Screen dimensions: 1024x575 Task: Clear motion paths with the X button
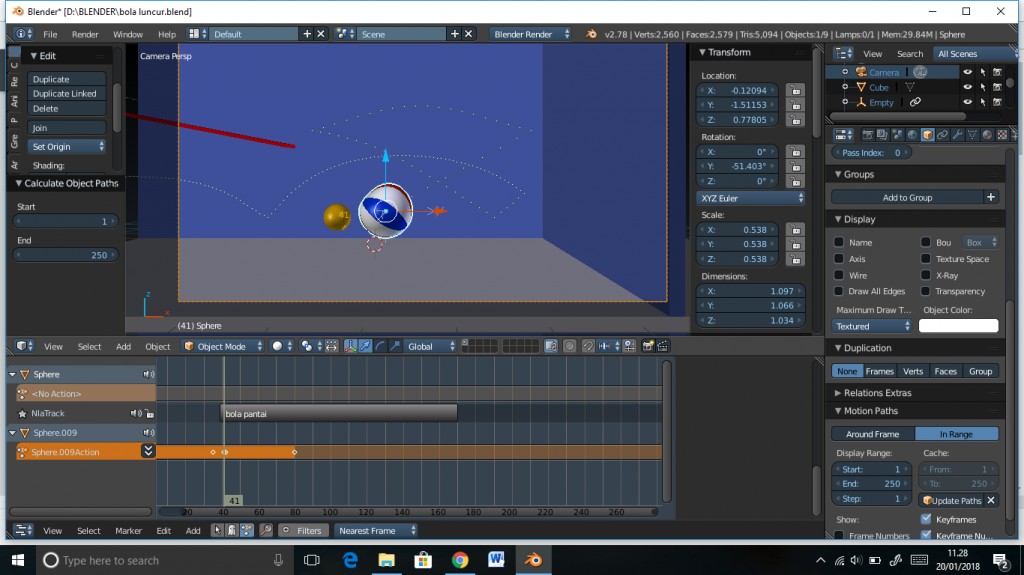coord(991,500)
